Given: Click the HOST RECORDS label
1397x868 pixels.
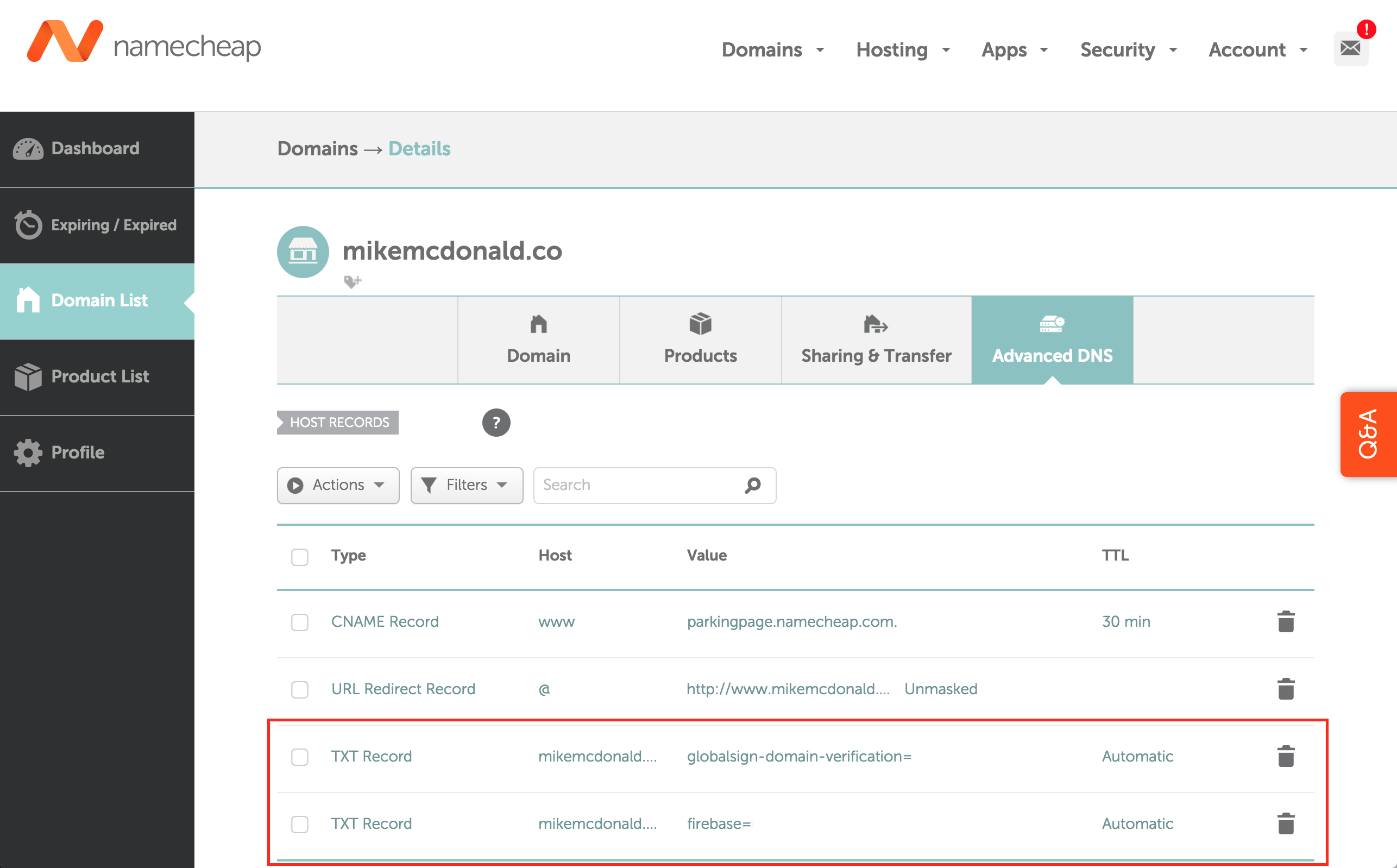Looking at the screenshot, I should pyautogui.click(x=338, y=423).
